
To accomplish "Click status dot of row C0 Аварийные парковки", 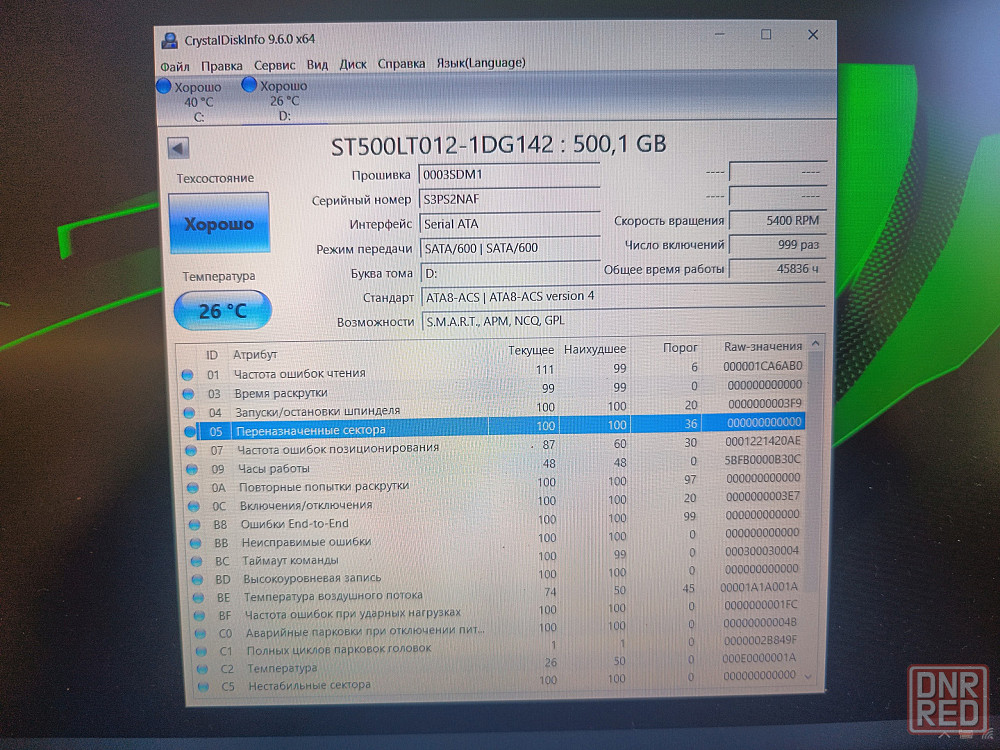I will [200, 633].
